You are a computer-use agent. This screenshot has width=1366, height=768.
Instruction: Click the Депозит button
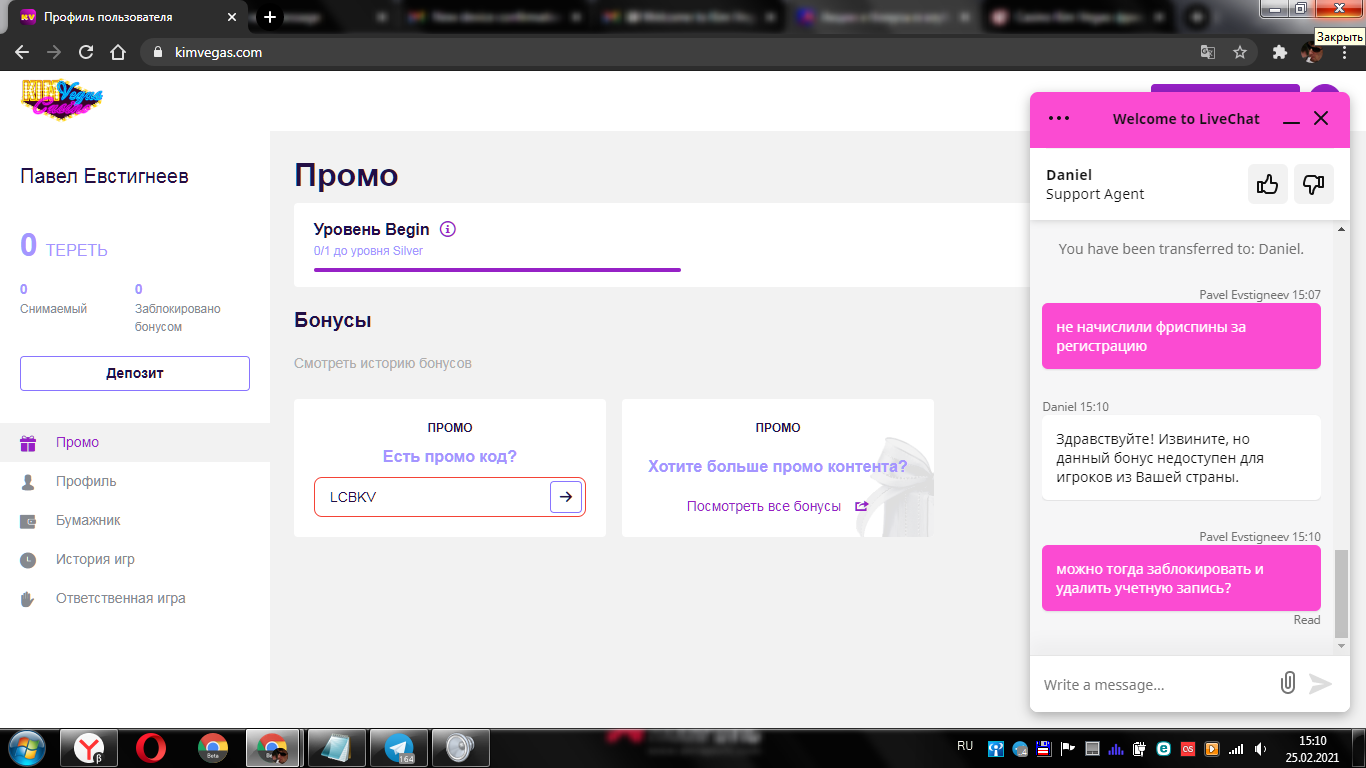pyautogui.click(x=135, y=373)
